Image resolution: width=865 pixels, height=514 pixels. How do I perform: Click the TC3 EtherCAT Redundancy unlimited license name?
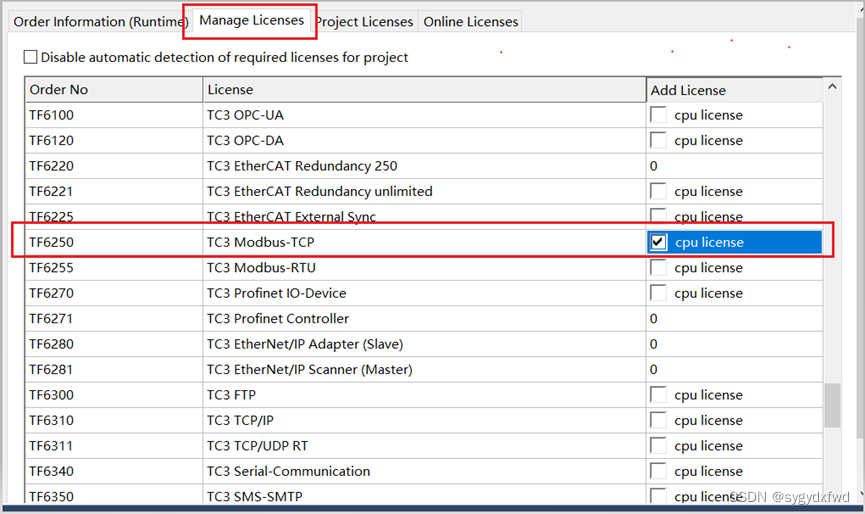point(319,191)
